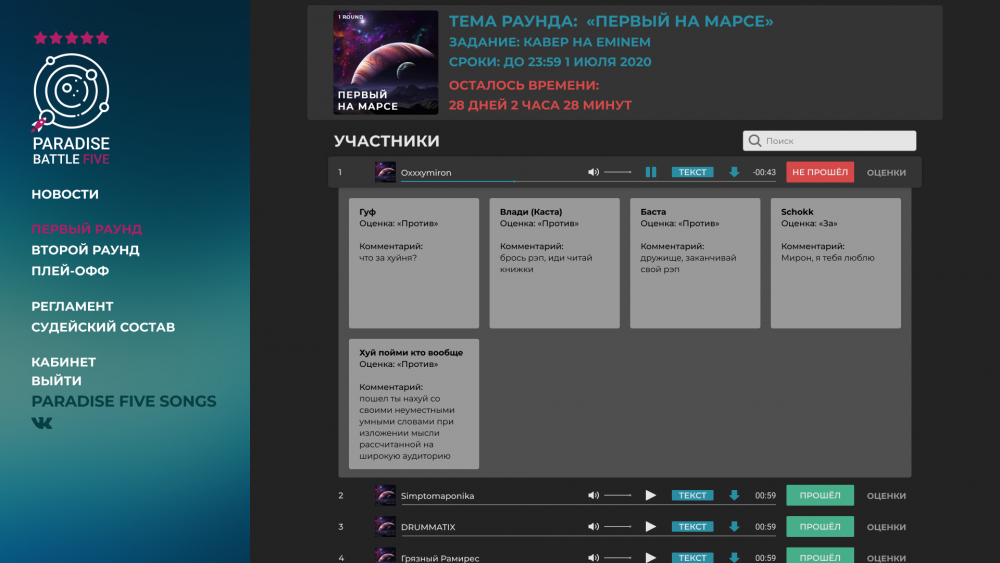Open DRUMMATIX cover thumbnail

point(385,527)
